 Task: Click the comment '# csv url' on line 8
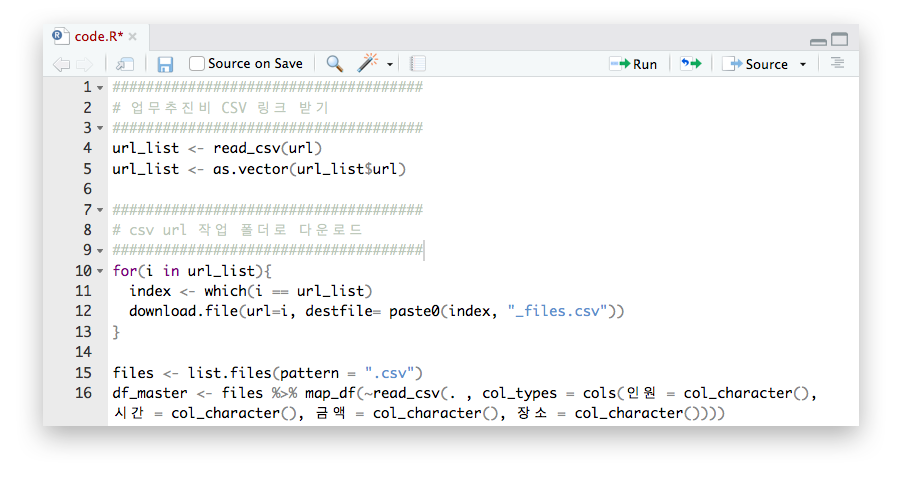click(149, 230)
